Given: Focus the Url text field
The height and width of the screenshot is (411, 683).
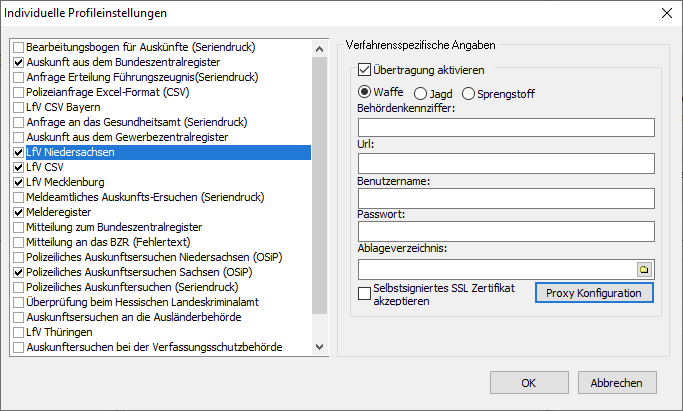Looking at the screenshot, I should point(505,162).
